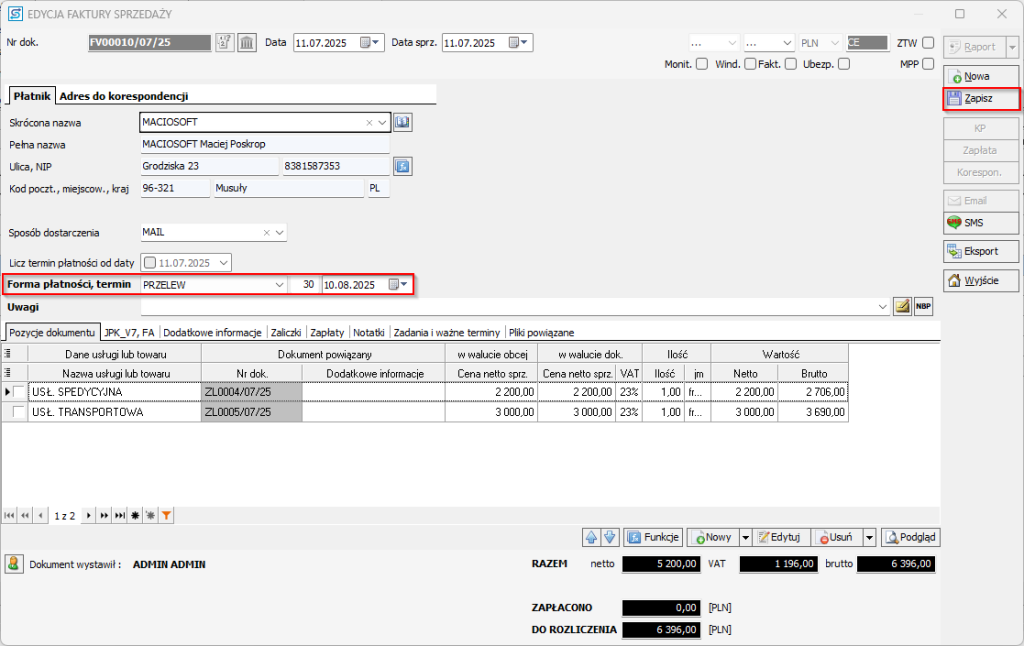Expand the PRZELEW payment form dropdown

point(279,285)
